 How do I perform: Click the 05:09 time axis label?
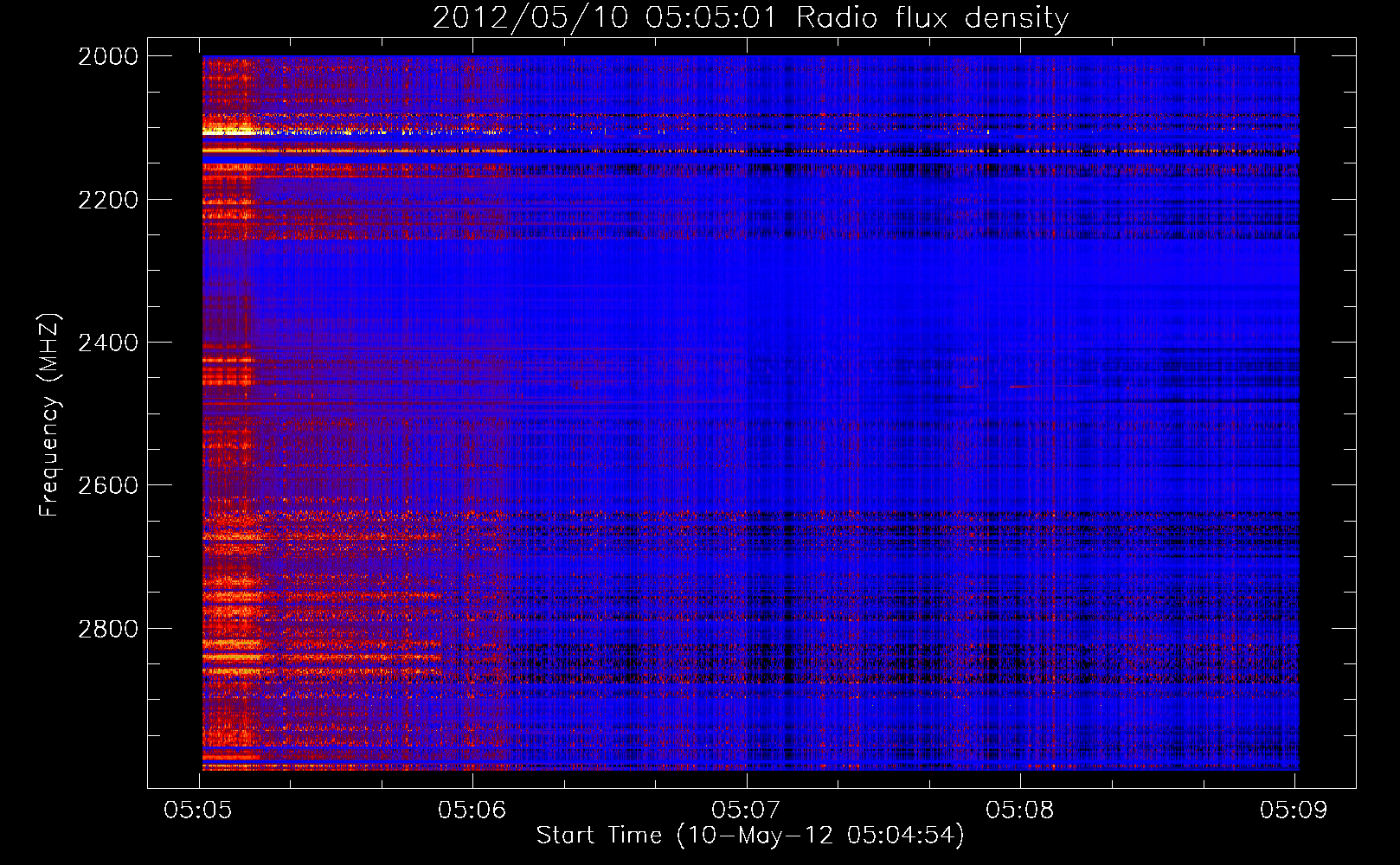point(1294,811)
